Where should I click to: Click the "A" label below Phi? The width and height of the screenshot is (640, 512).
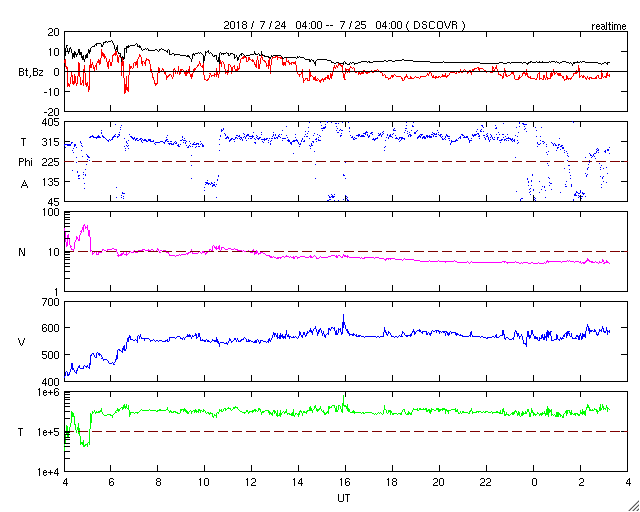(24, 185)
